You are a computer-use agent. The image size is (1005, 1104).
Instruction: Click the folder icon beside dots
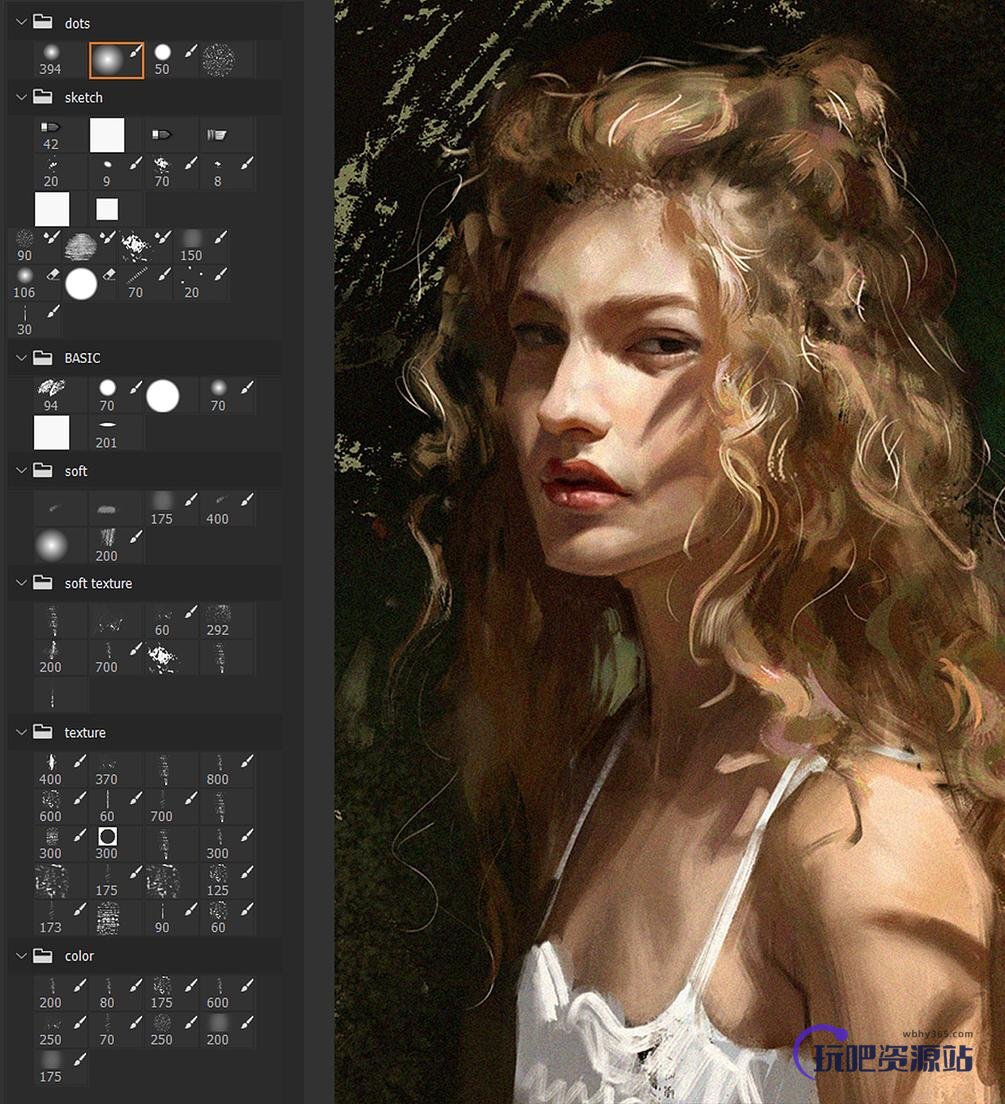[x=43, y=22]
